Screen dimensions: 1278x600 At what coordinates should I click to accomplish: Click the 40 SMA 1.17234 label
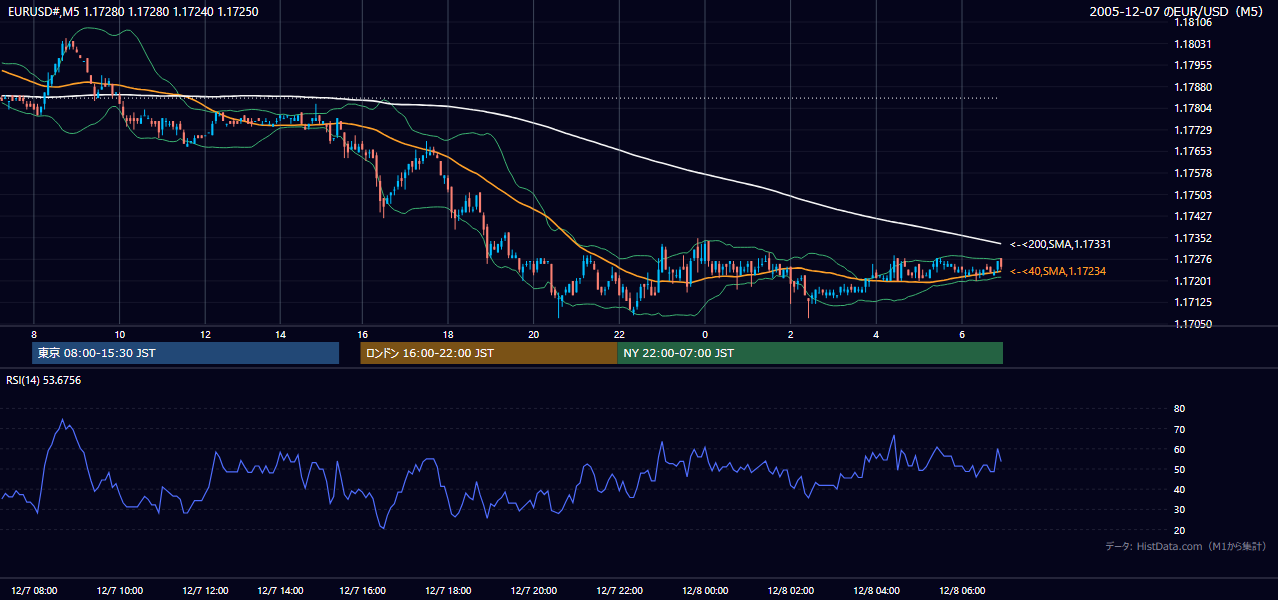(1057, 271)
